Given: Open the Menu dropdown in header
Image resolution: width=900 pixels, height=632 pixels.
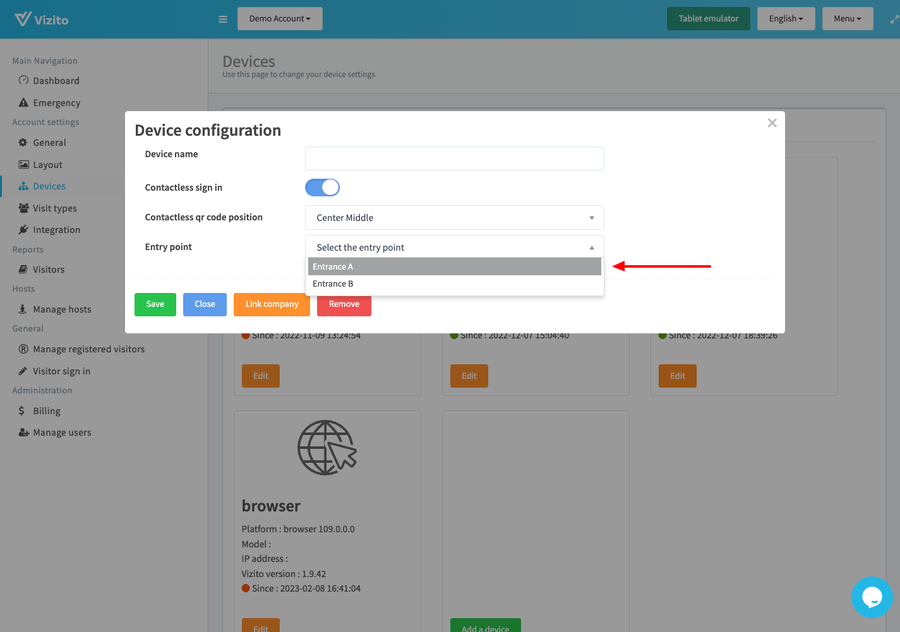Looking at the screenshot, I should click(846, 19).
